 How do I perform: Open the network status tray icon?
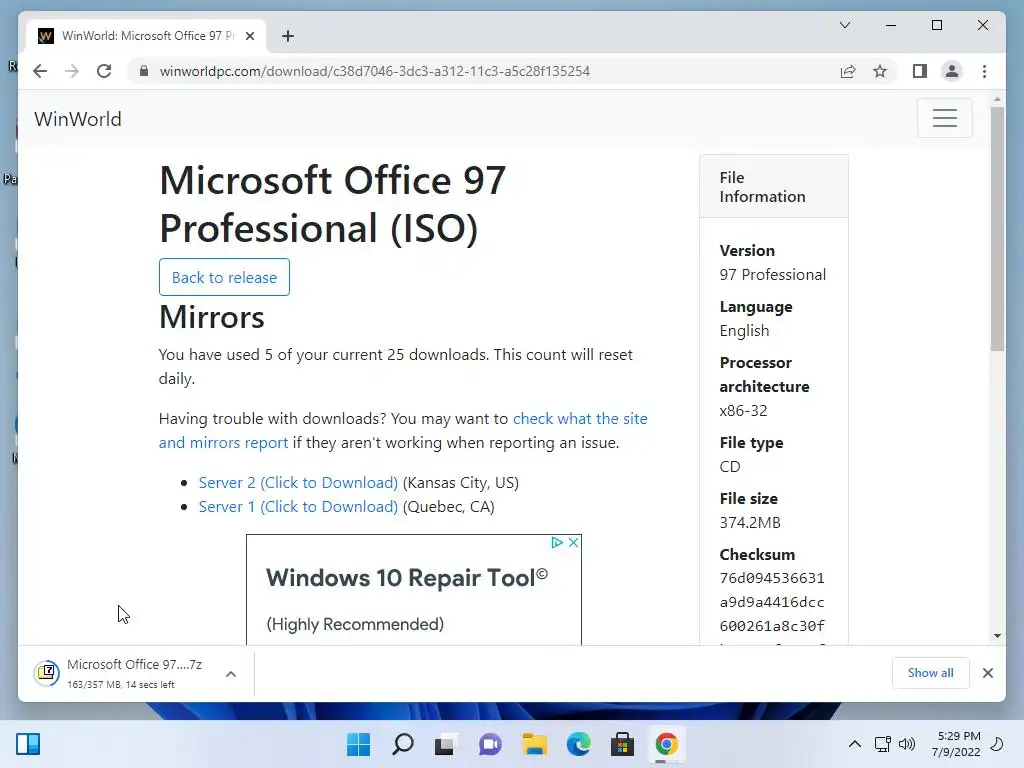pyautogui.click(x=882, y=744)
